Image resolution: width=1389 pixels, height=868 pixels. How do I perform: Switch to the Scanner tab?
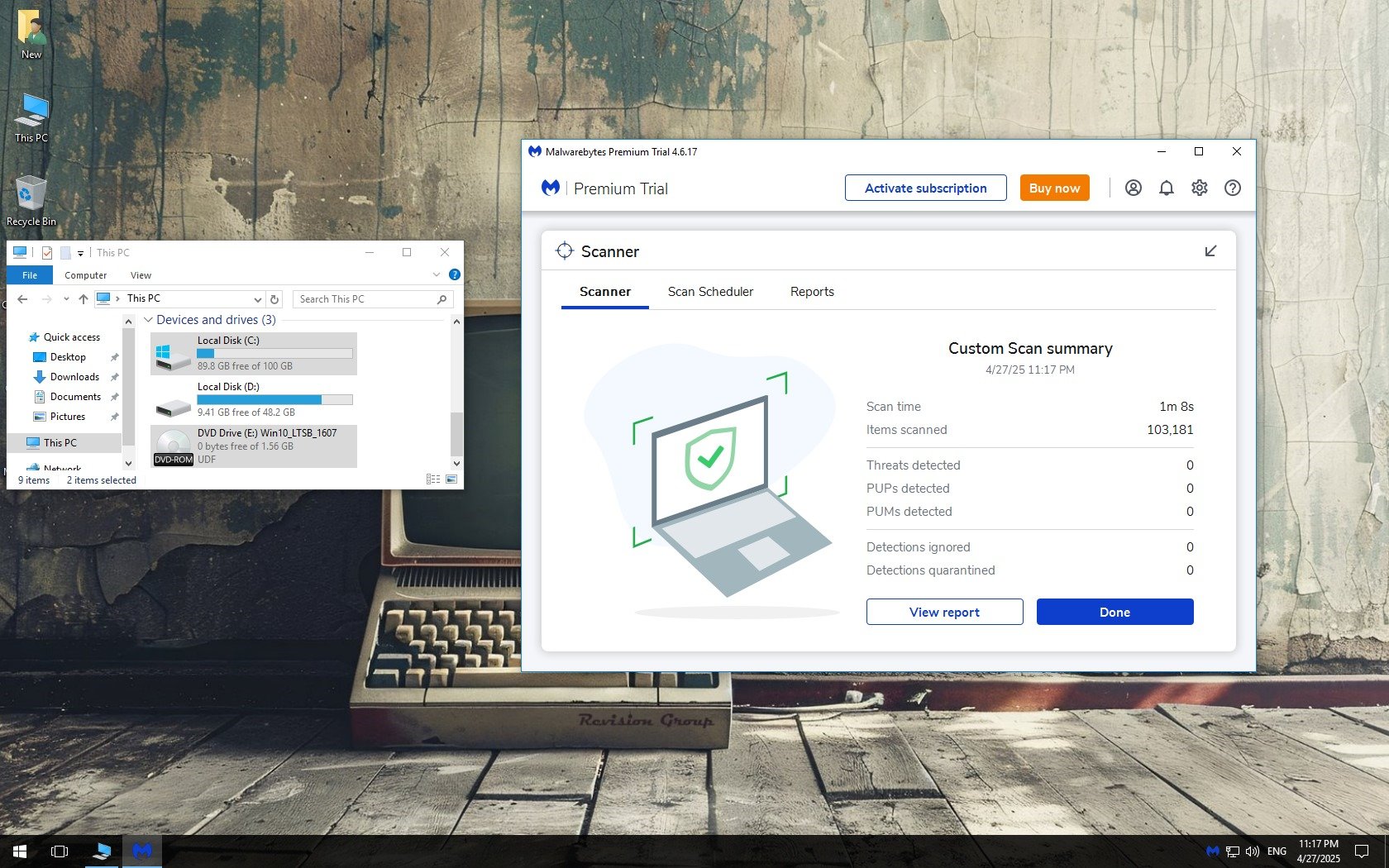pyautogui.click(x=605, y=292)
